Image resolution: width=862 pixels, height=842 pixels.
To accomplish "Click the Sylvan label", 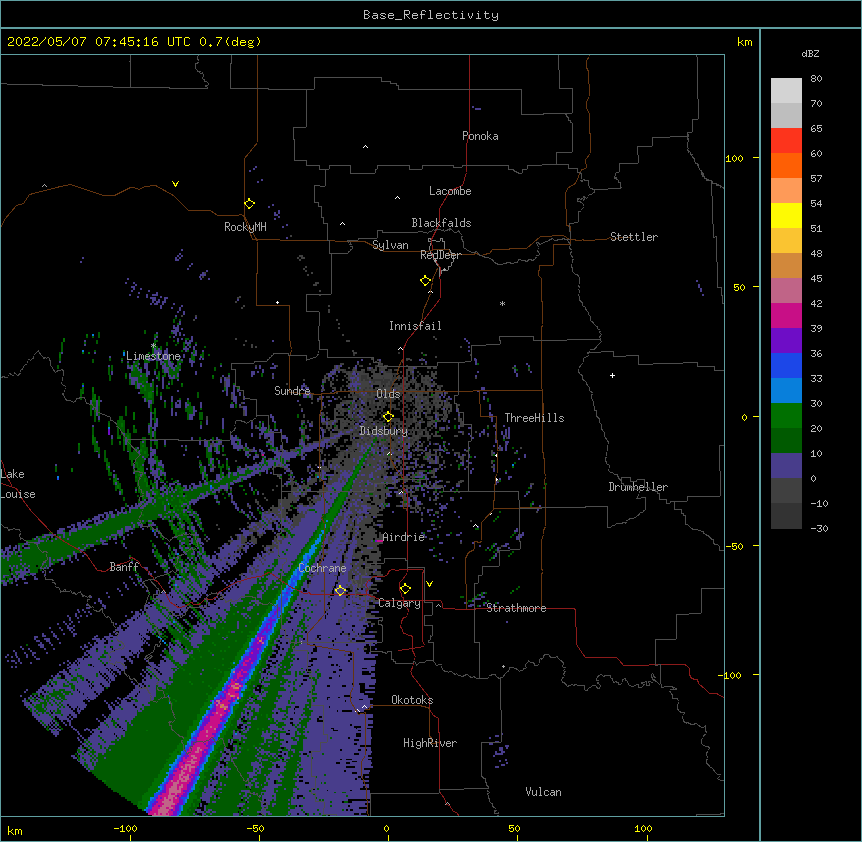I will click(390, 245).
